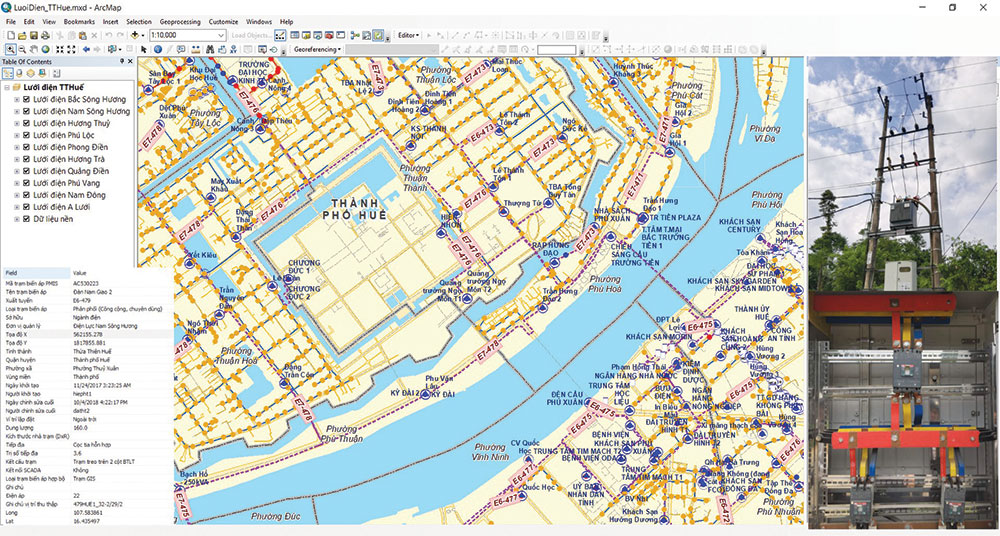Expand the Lưới điện Nam Đông layer
The height and width of the screenshot is (536, 1000).
pyautogui.click(x=17, y=195)
